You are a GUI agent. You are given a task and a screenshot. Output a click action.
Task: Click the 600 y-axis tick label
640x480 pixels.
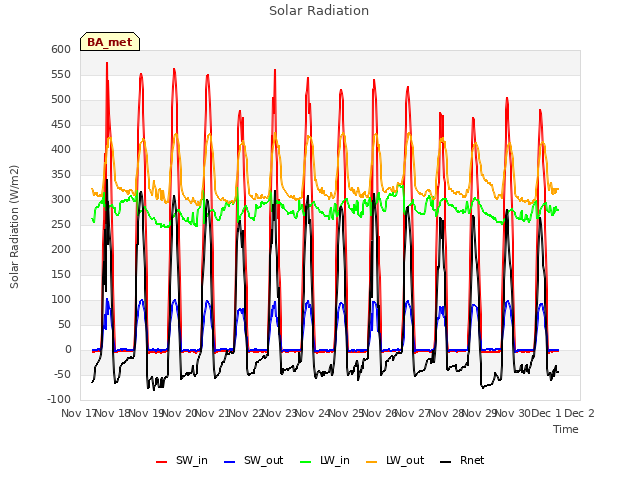click(61, 49)
